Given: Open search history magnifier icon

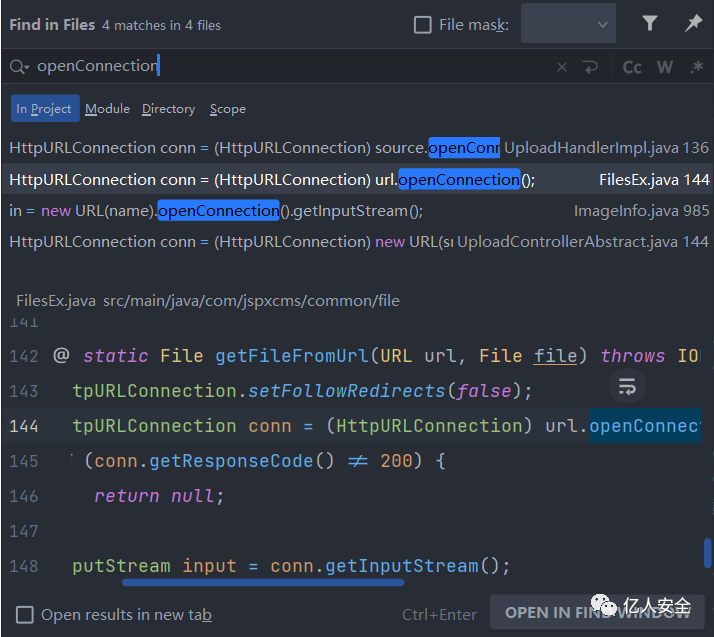Looking at the screenshot, I should (x=19, y=67).
